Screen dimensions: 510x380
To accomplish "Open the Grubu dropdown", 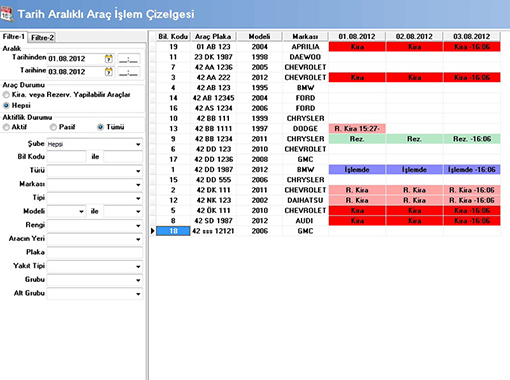I will click(138, 280).
